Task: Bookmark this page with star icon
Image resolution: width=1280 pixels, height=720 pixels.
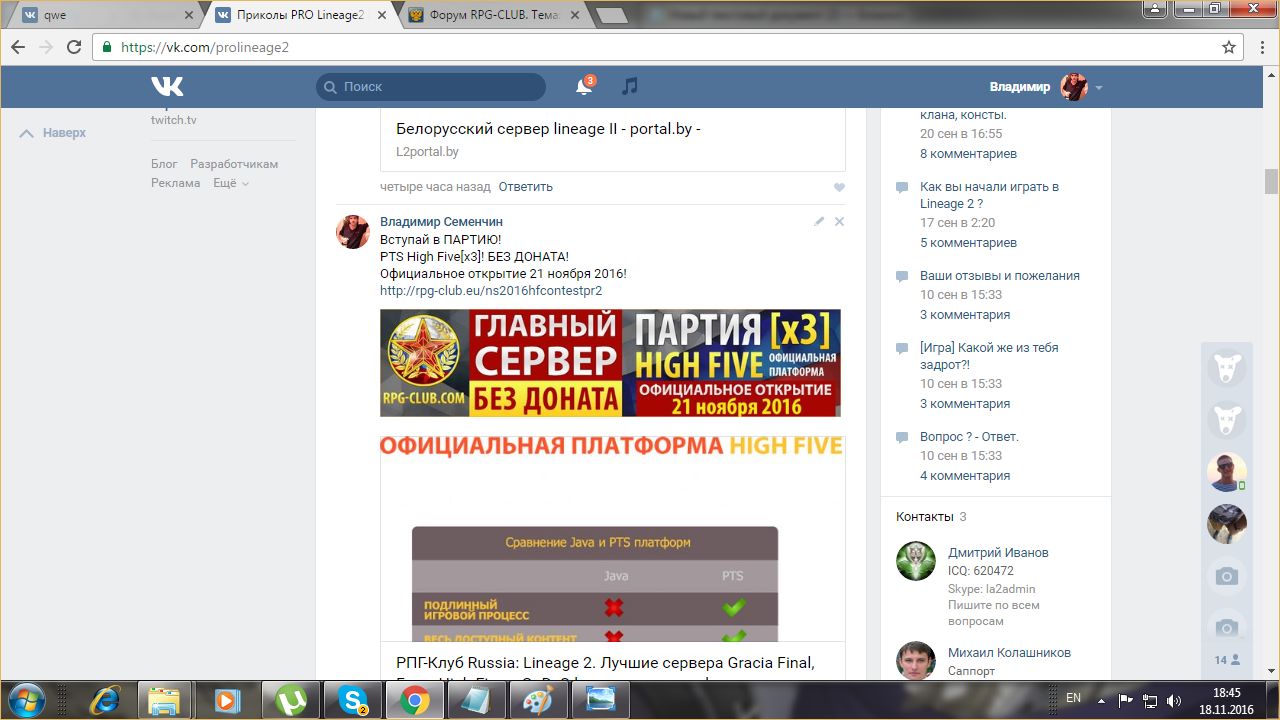Action: point(1229,47)
